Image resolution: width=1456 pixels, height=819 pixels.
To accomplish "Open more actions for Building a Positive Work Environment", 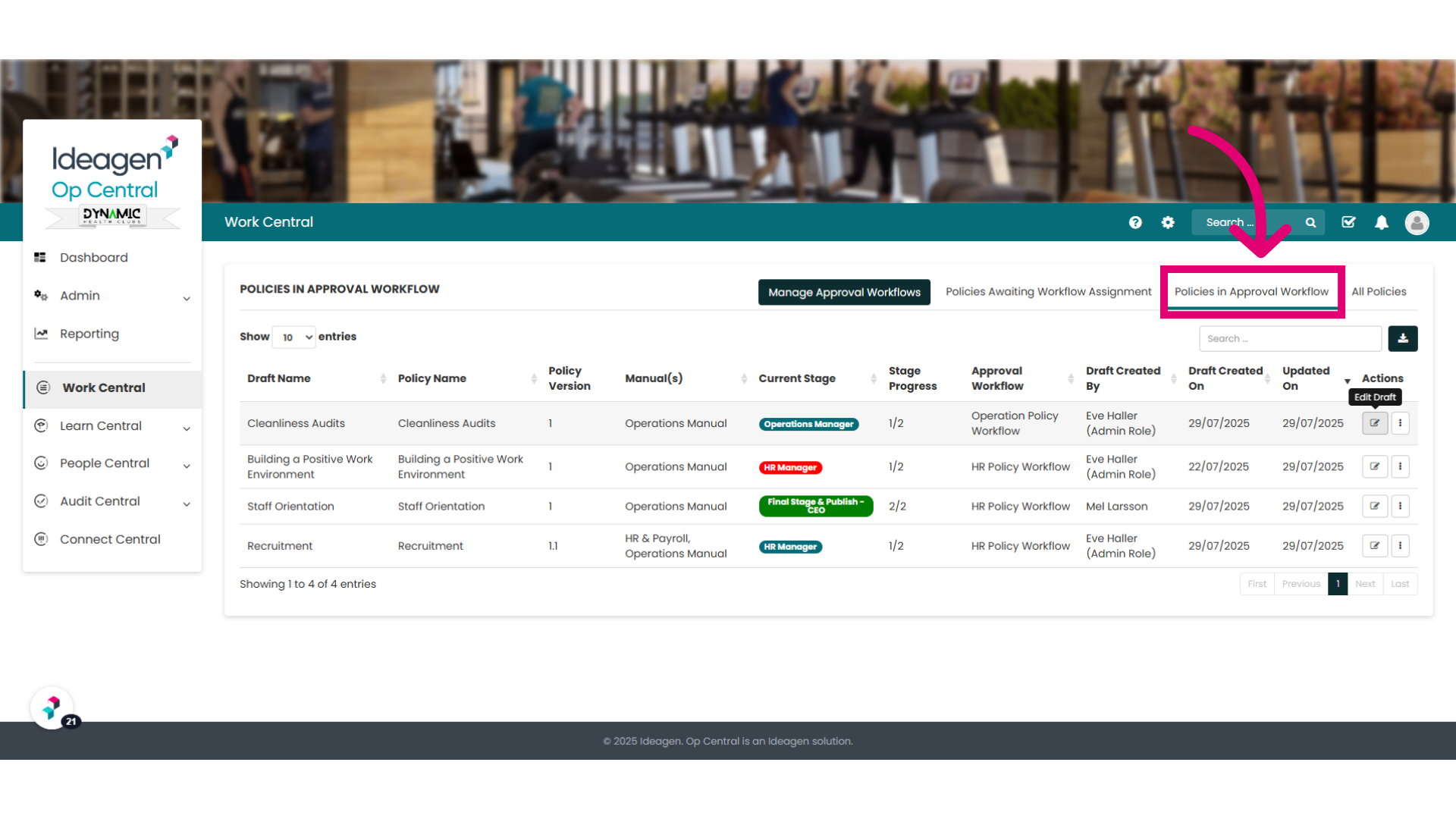I will tap(1400, 466).
